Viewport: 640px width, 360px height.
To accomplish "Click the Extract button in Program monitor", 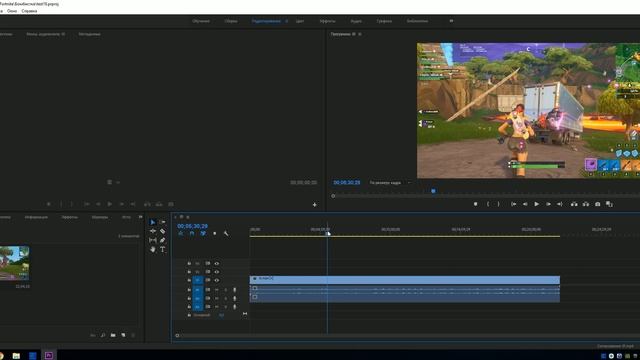I will [x=586, y=204].
